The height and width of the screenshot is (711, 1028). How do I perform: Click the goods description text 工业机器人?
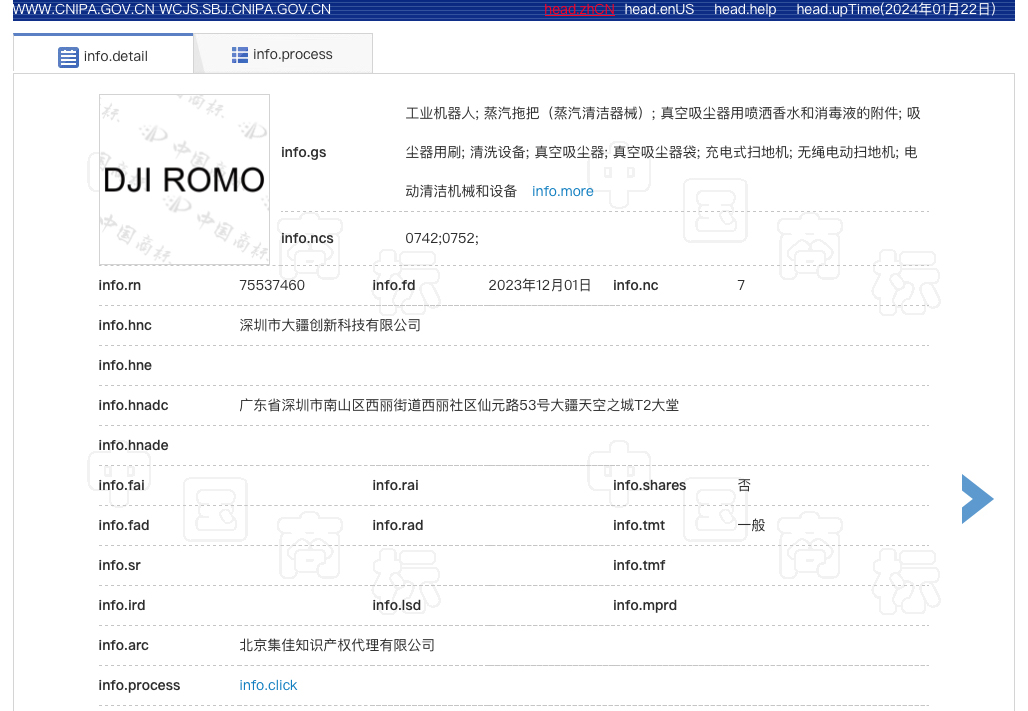[441, 113]
